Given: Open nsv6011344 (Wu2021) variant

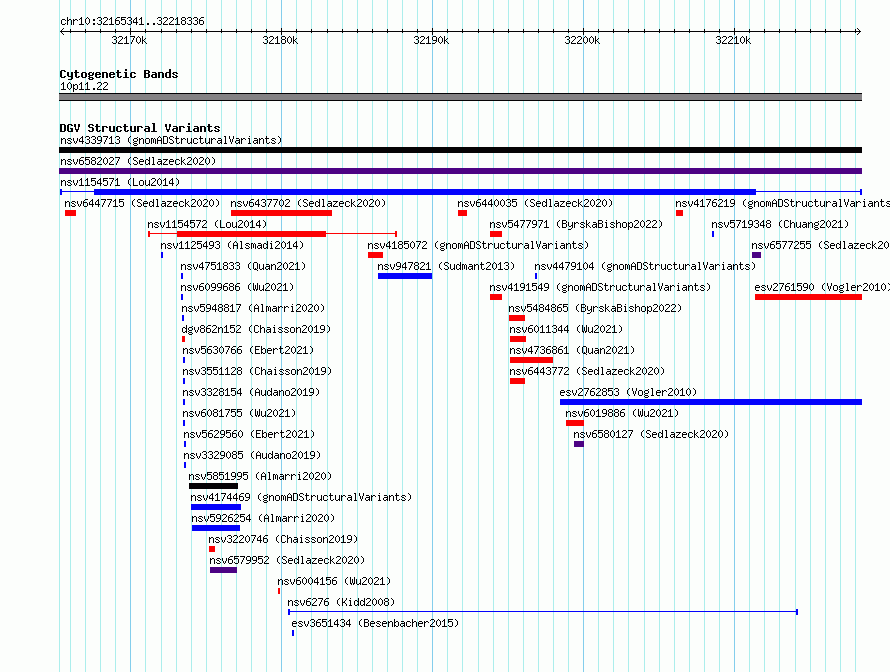Looking at the screenshot, I should click(566, 329).
